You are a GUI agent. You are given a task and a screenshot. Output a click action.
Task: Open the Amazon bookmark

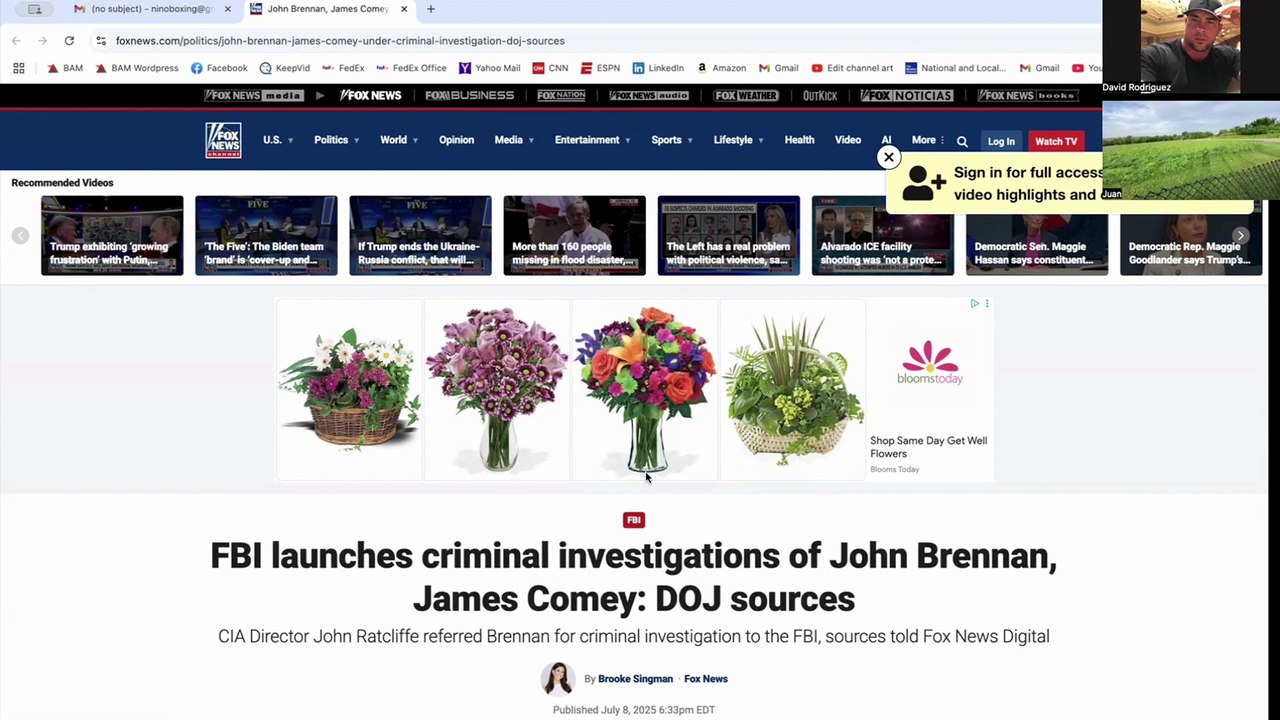pos(721,68)
